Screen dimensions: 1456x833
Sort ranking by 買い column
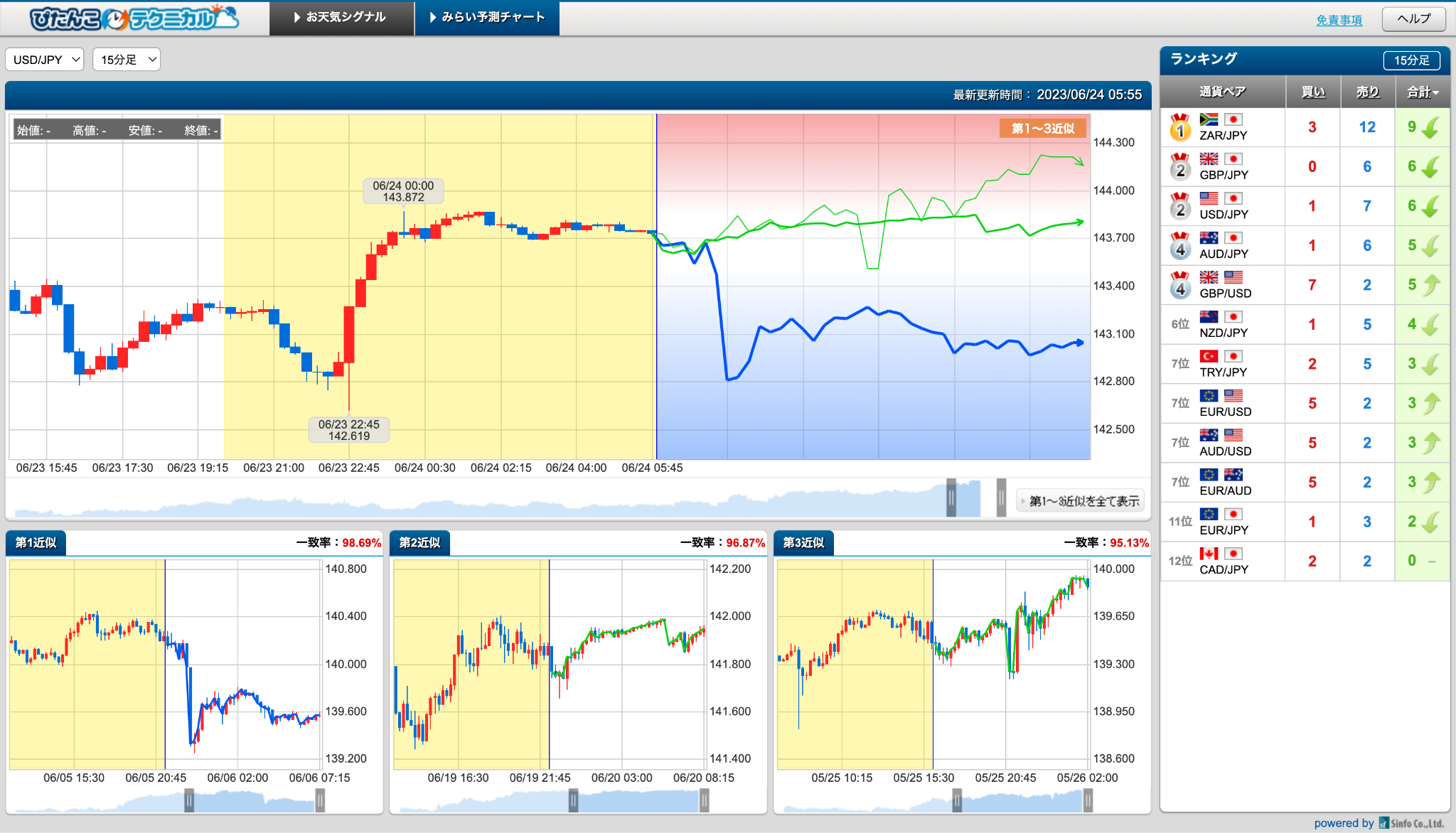click(1312, 92)
